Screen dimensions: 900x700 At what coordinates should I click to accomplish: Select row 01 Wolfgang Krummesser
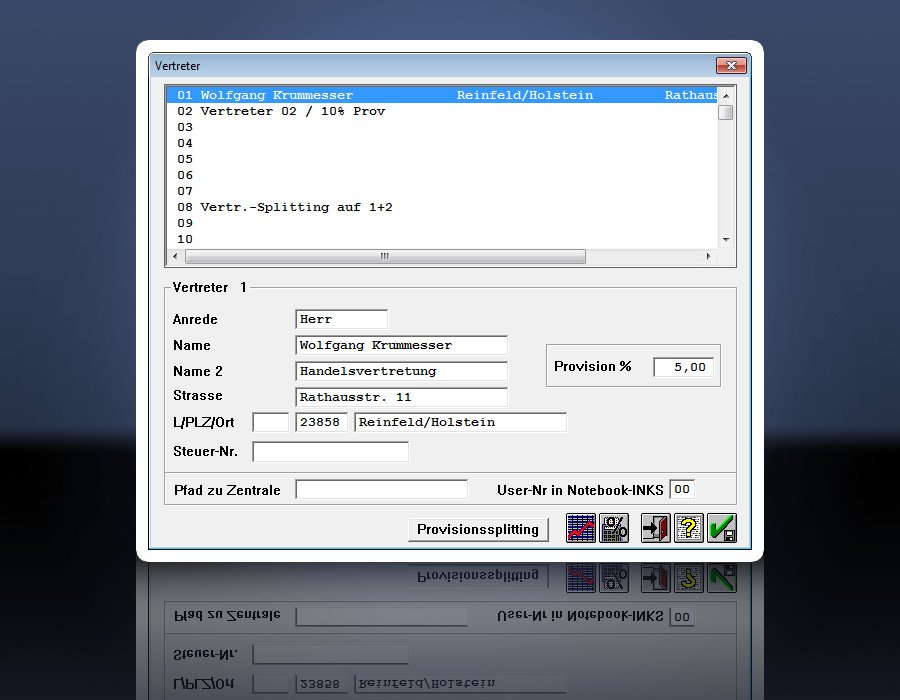[x=441, y=95]
